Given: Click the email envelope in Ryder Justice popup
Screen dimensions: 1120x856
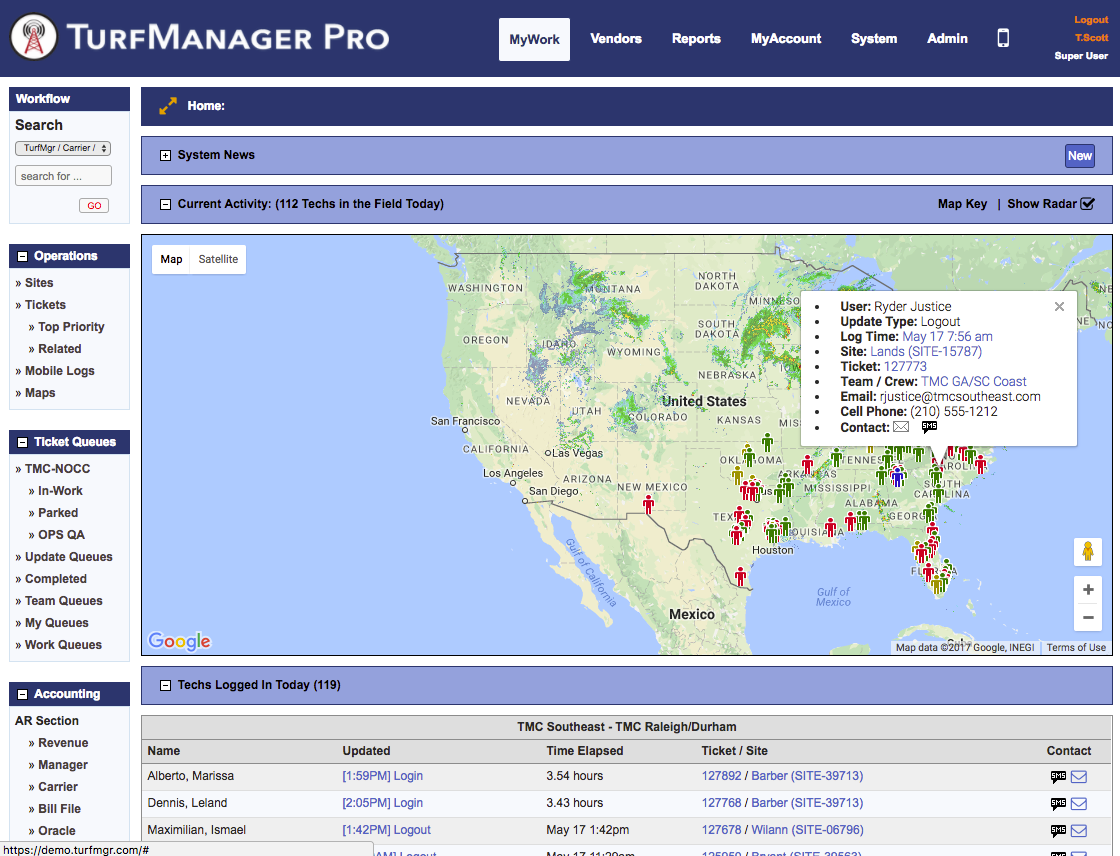Looking at the screenshot, I should tap(901, 427).
